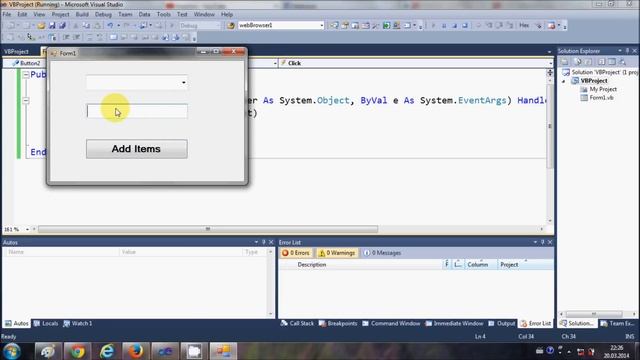The height and width of the screenshot is (360, 640).
Task: Click the Description column header in Error List
Action: (x=312, y=265)
